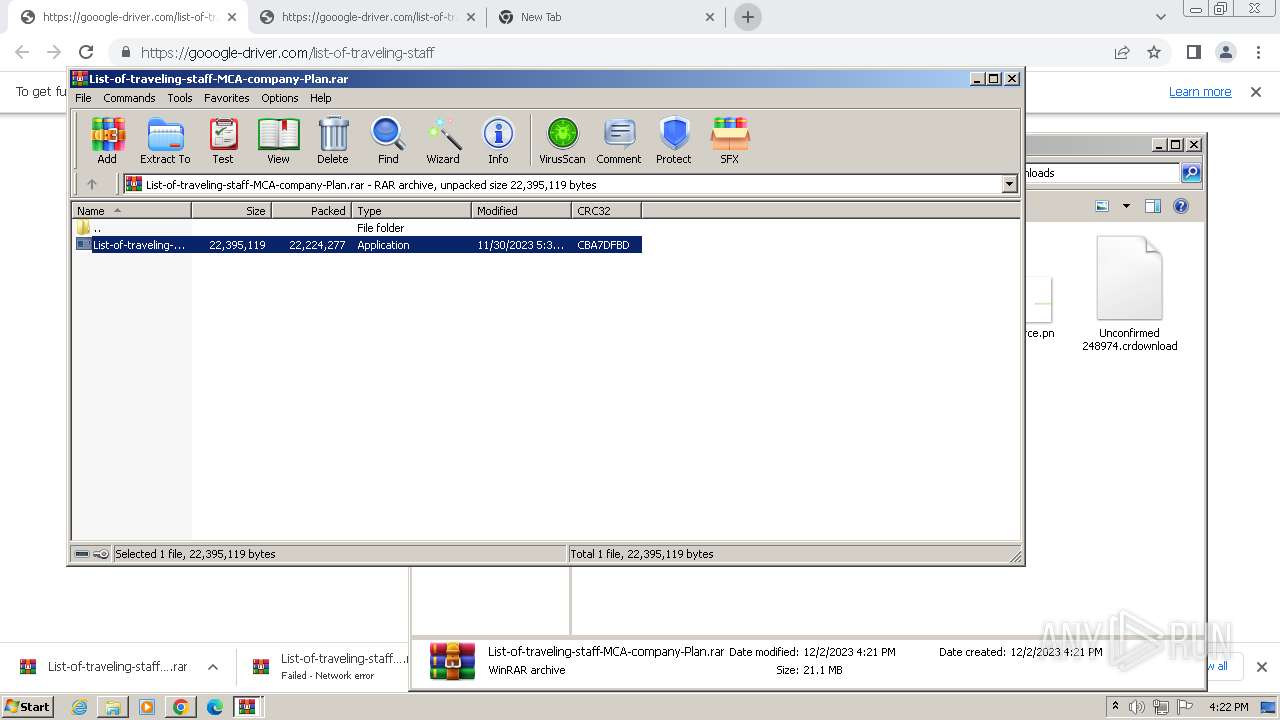The height and width of the screenshot is (720, 1280).
Task: Select the parent folder '..' row
Action: point(357,228)
